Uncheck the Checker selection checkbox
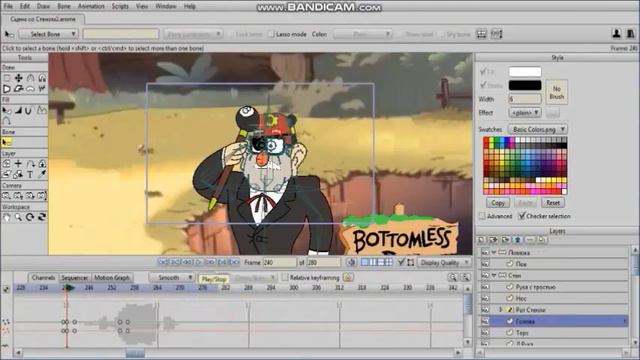Image resolution: width=640 pixels, height=360 pixels. [x=522, y=216]
